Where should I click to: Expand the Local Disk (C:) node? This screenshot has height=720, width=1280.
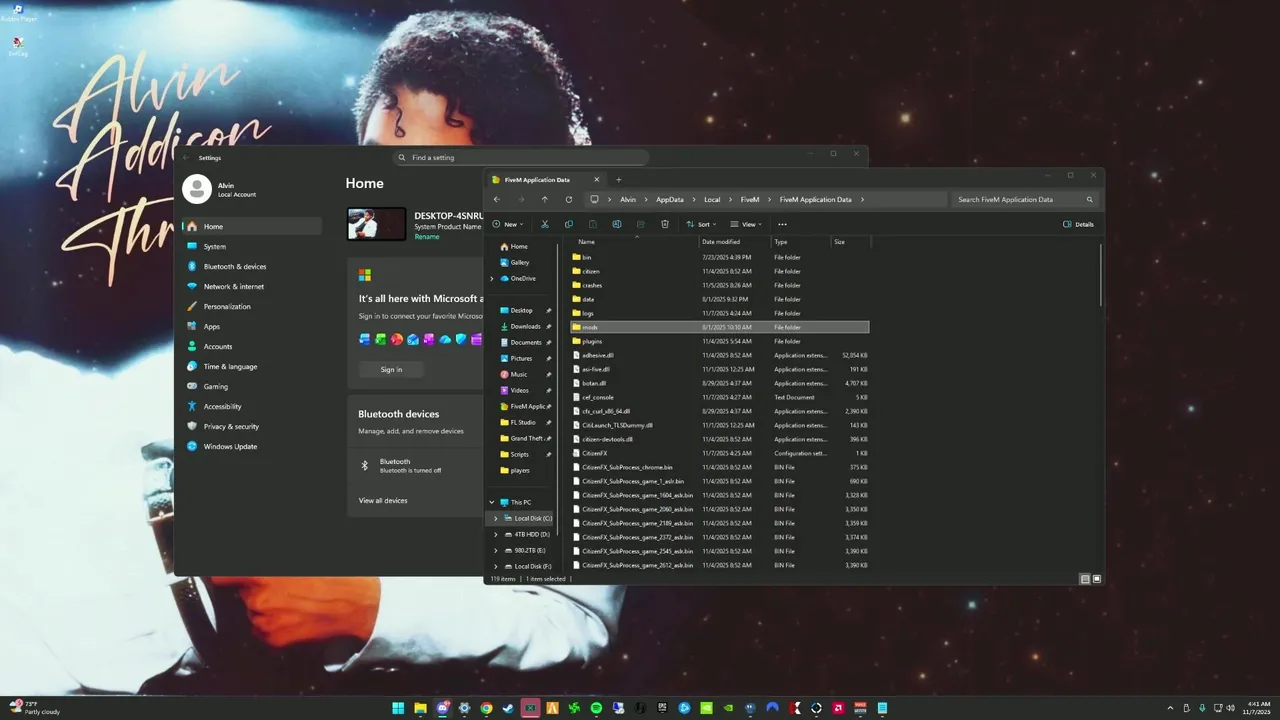click(495, 518)
